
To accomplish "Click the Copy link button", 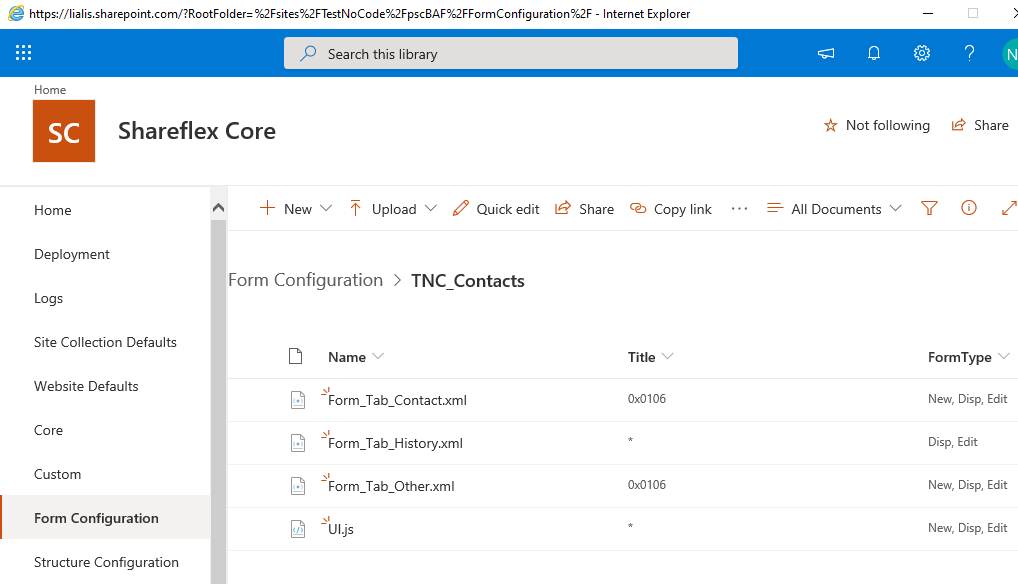I will point(671,209).
